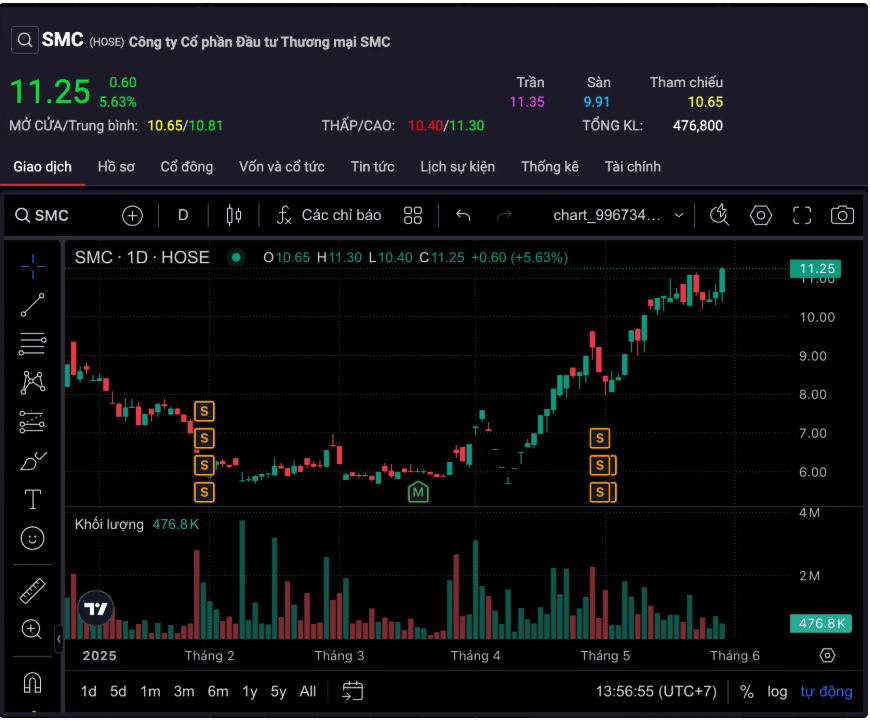The image size is (870, 720).
Task: Select the trend line drawing tool
Action: point(33,305)
